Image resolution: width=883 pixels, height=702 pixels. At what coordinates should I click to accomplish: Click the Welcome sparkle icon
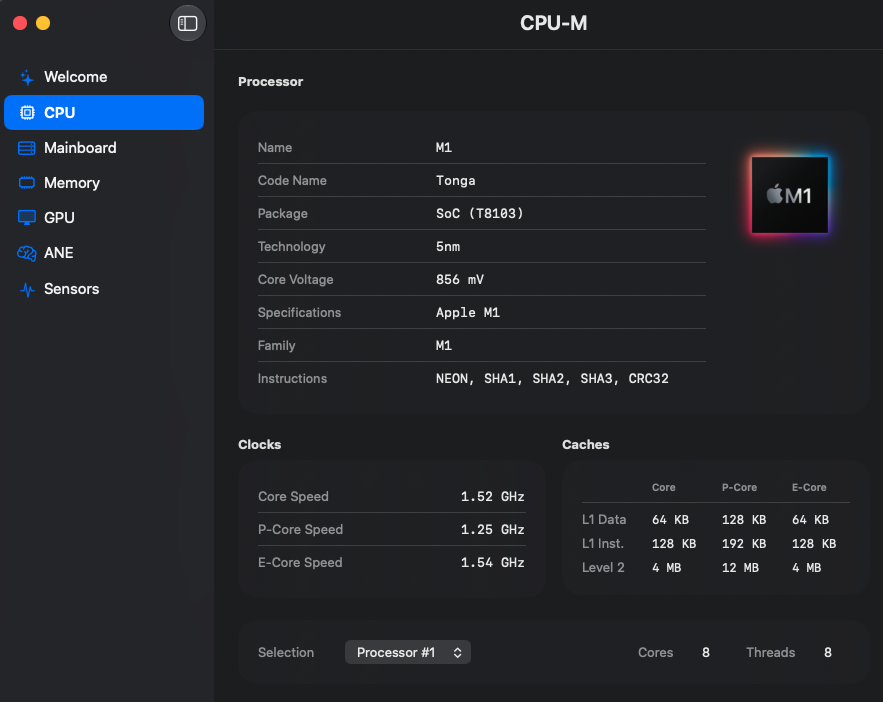[26, 77]
